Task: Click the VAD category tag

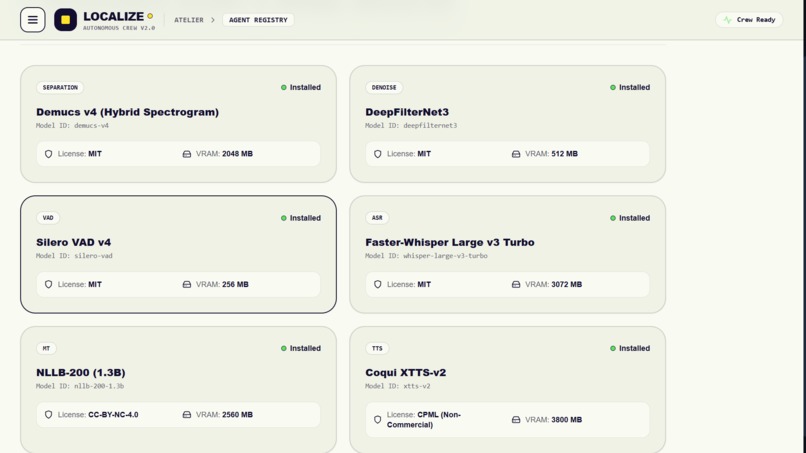Action: tap(48, 218)
